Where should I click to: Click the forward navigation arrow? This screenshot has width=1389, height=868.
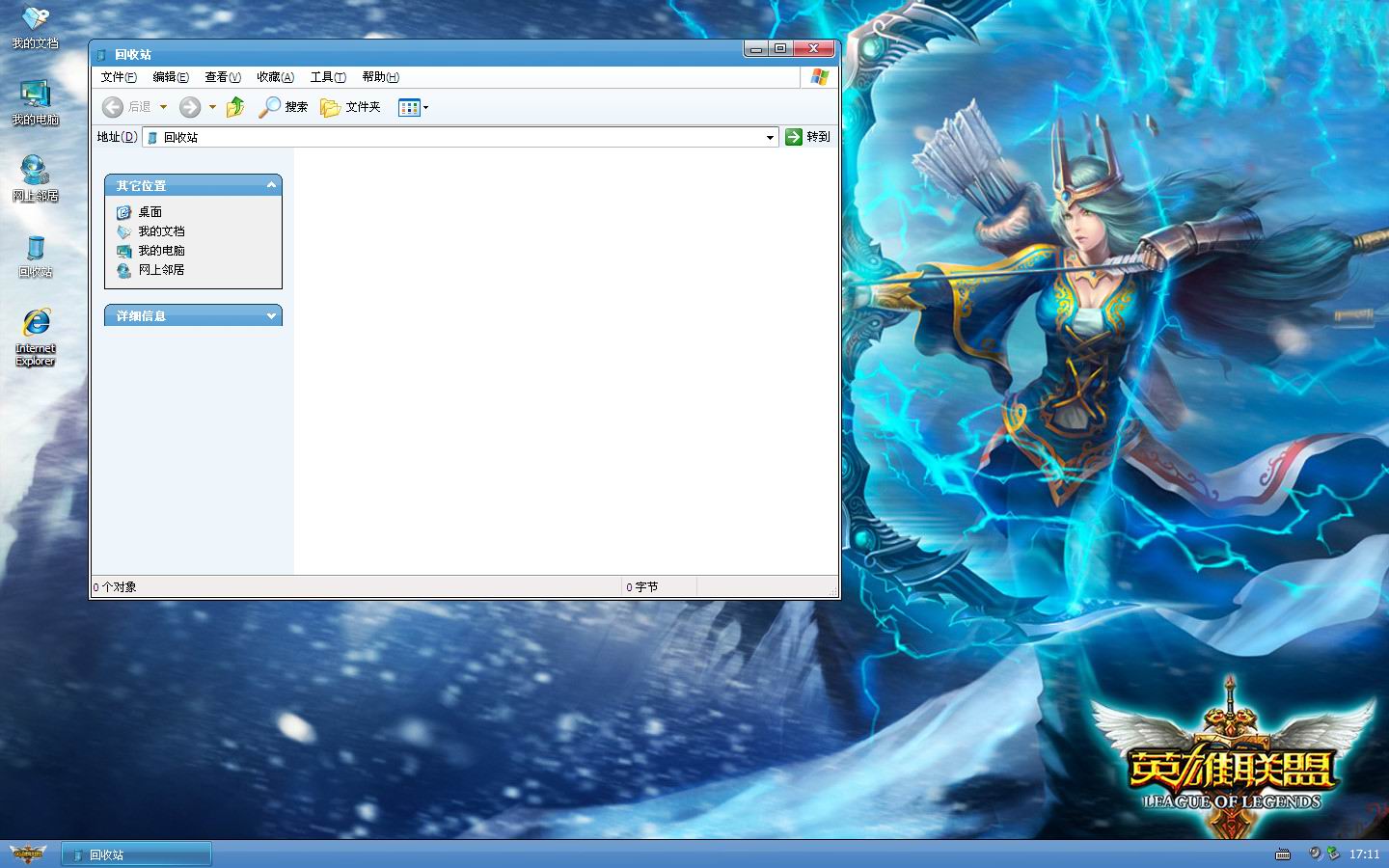pos(190,107)
